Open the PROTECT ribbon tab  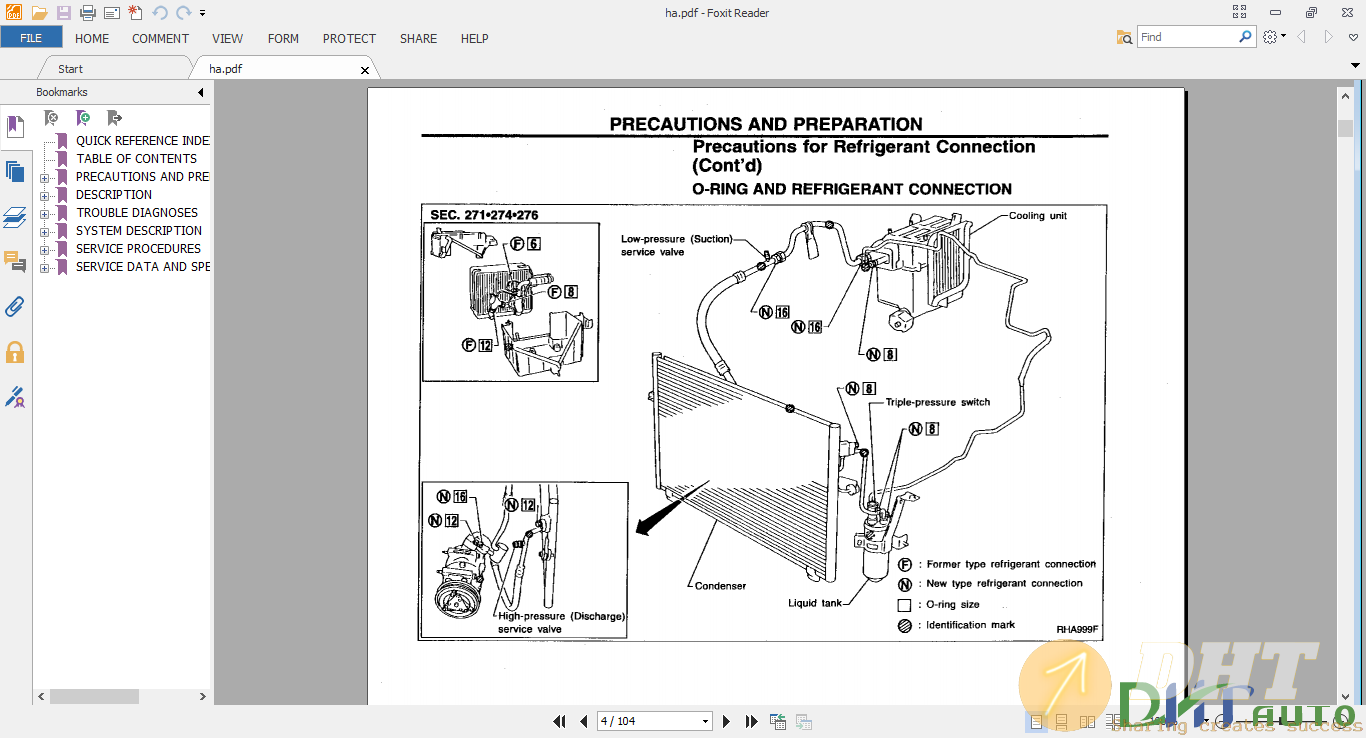point(349,38)
